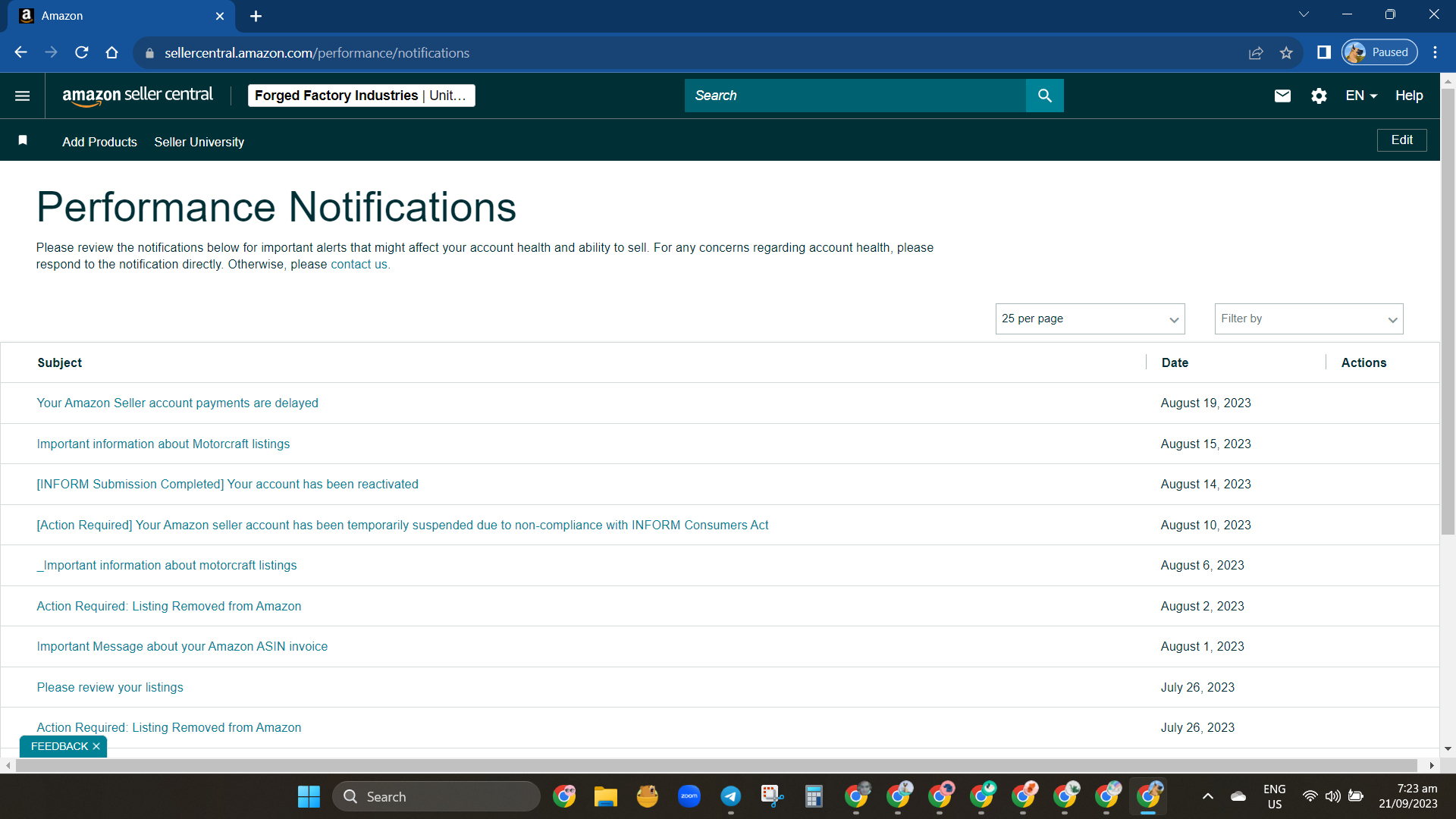This screenshot has height=819, width=1456.
Task: Open the July 26 'Listing Removed from Amazon' notification
Action: [x=169, y=727]
